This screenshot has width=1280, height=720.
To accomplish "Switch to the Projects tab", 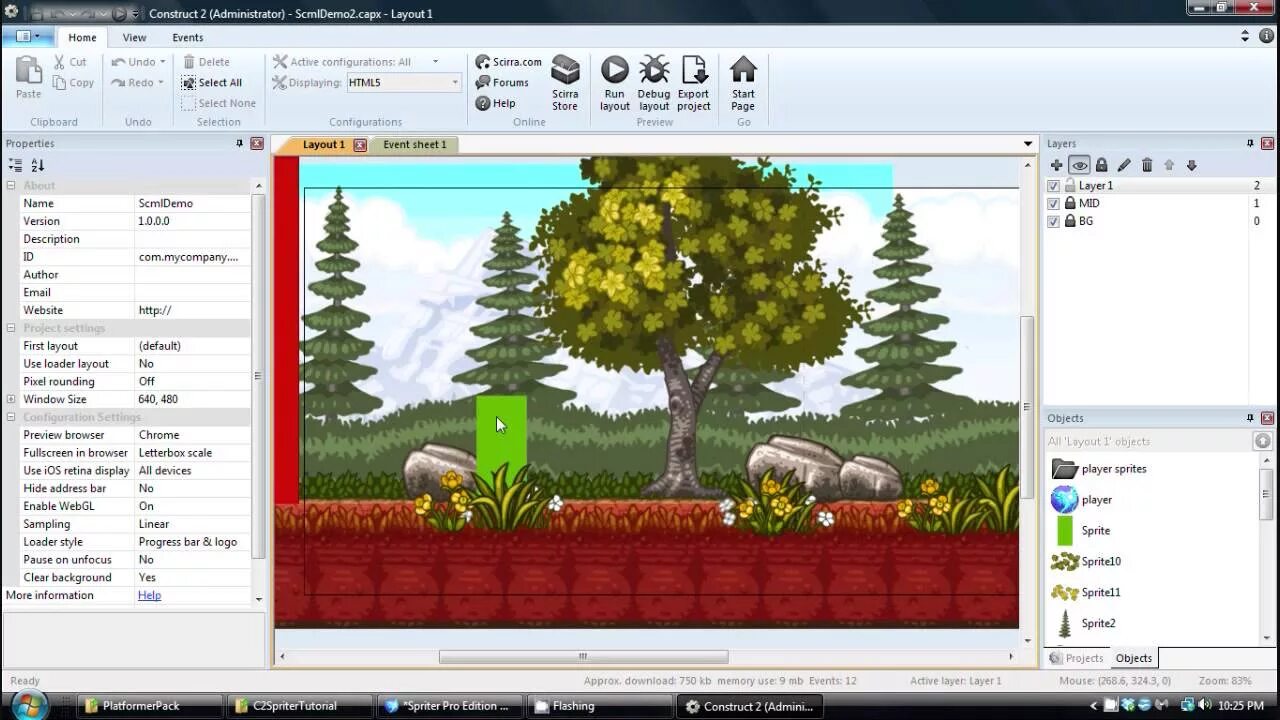I will pyautogui.click(x=1076, y=658).
